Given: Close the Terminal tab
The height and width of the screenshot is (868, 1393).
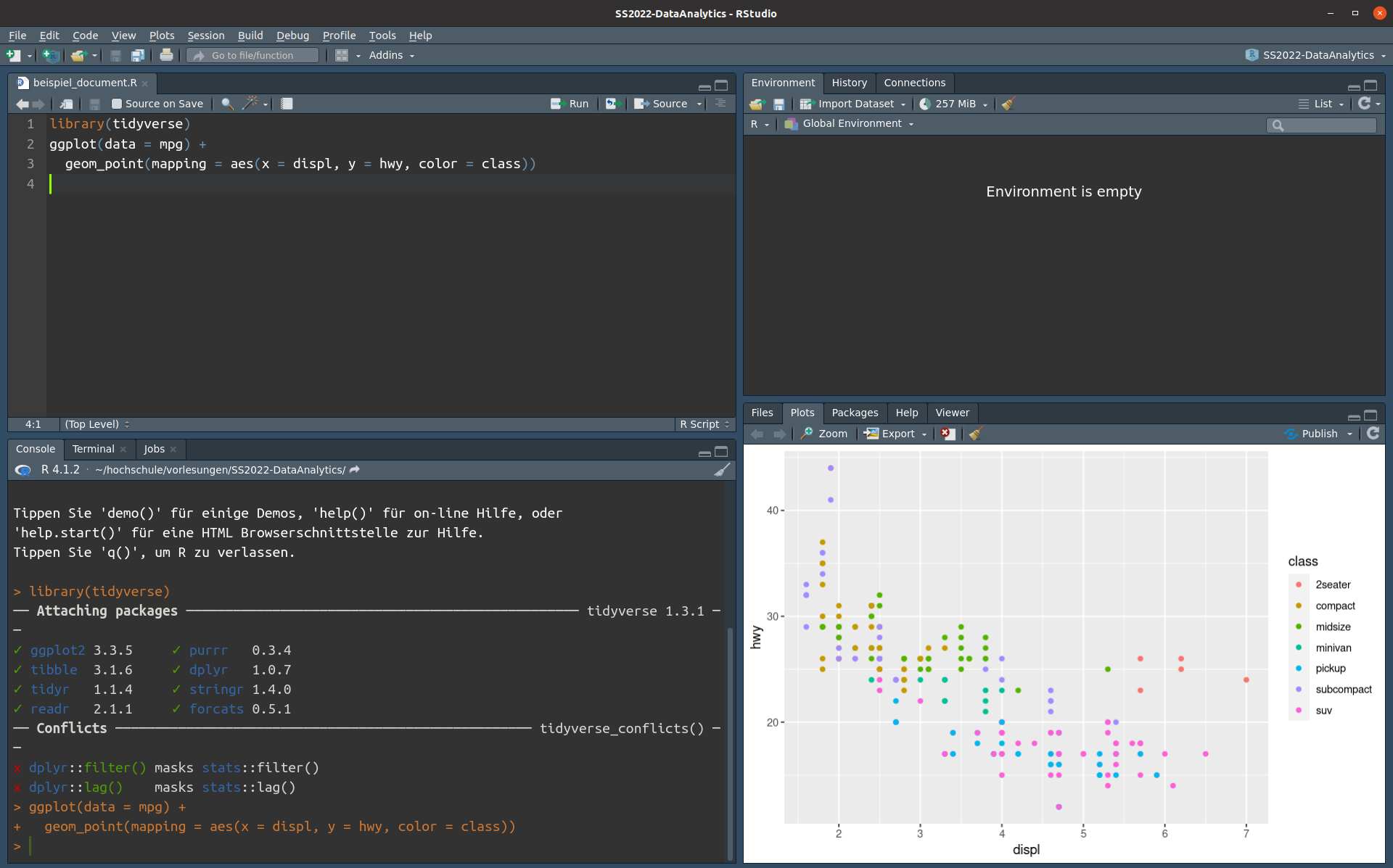Looking at the screenshot, I should [x=123, y=450].
